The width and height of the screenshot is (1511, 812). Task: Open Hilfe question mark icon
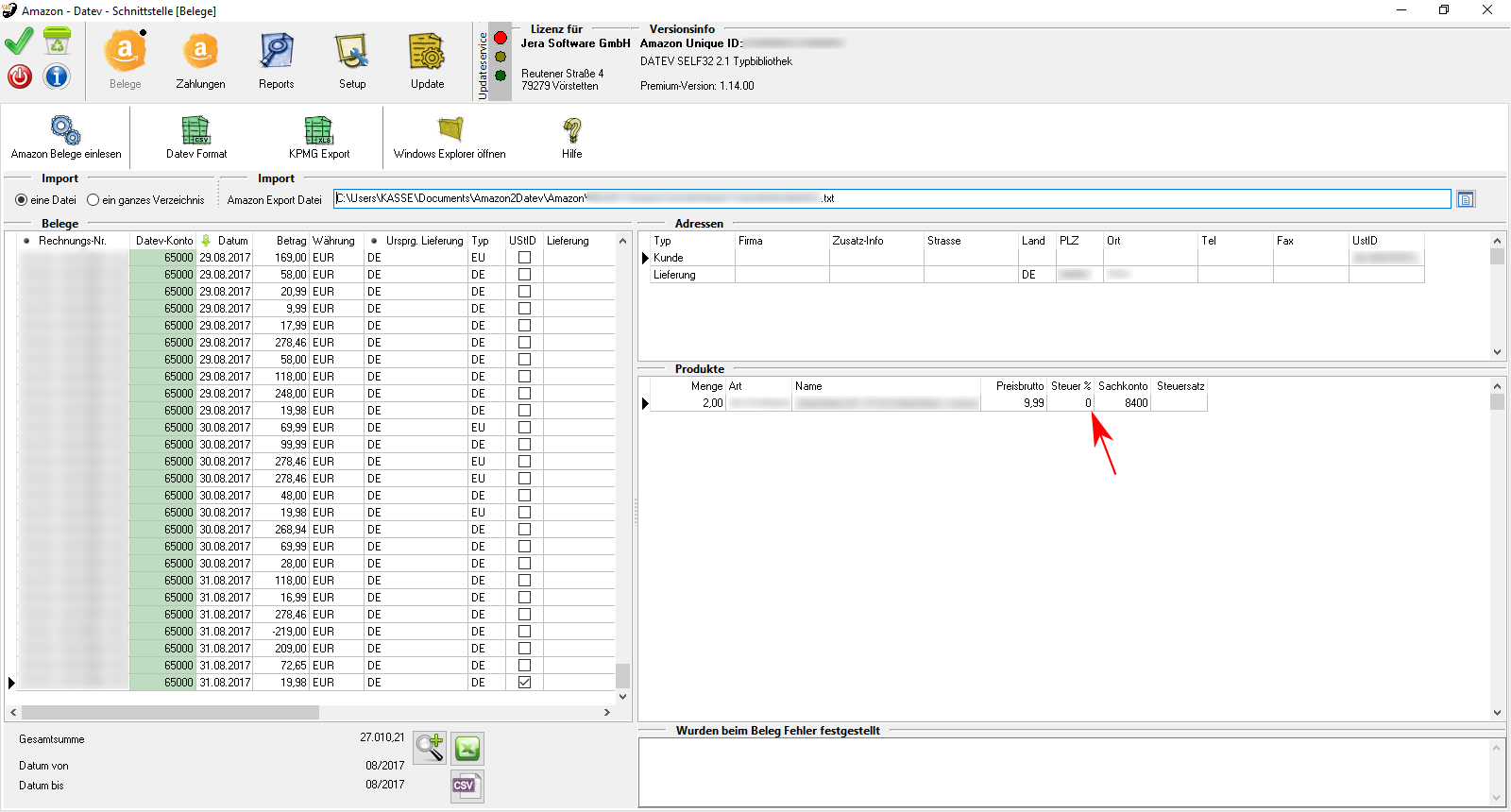[x=572, y=130]
